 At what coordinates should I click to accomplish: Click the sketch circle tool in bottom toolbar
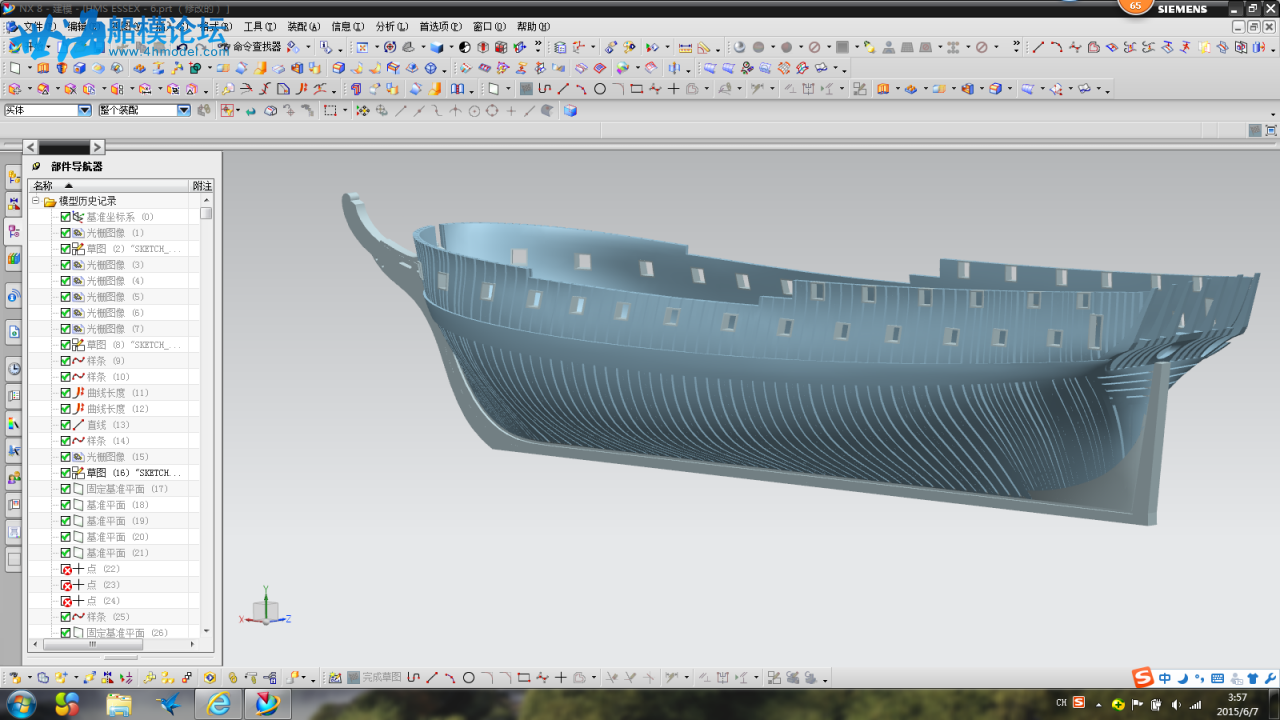point(468,678)
